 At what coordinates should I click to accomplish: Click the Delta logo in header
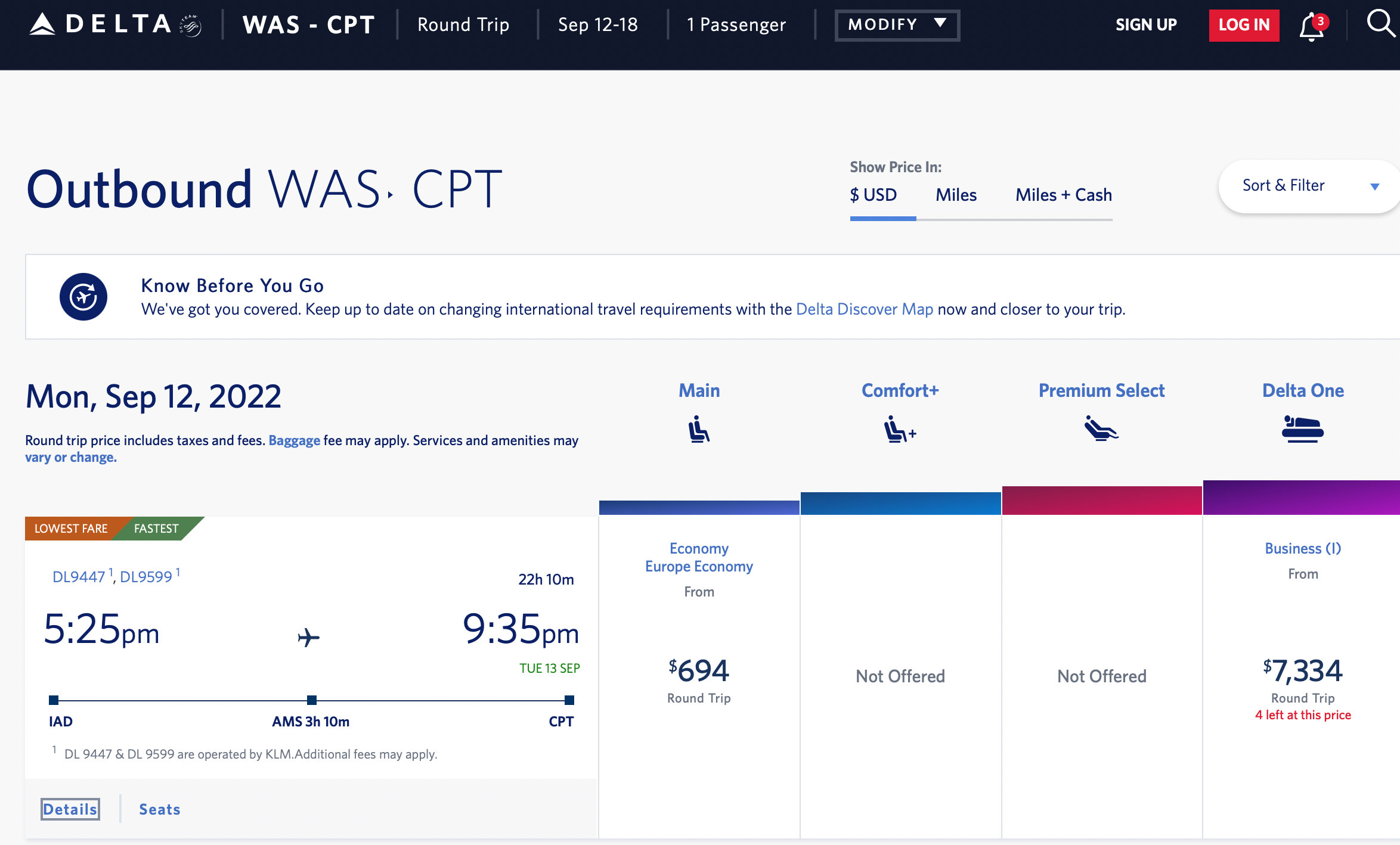tap(115, 25)
